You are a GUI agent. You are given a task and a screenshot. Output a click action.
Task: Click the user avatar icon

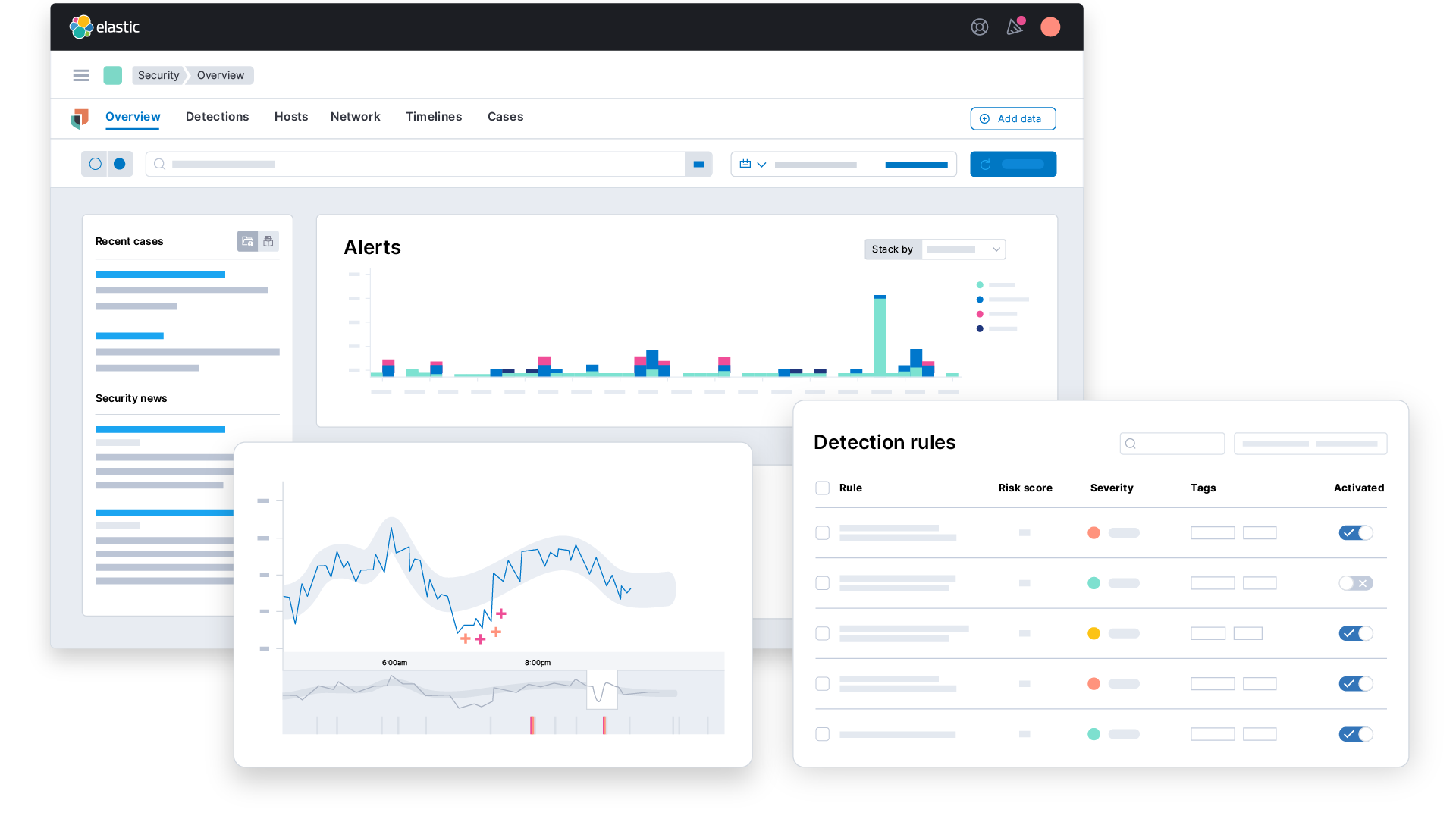1051,26
